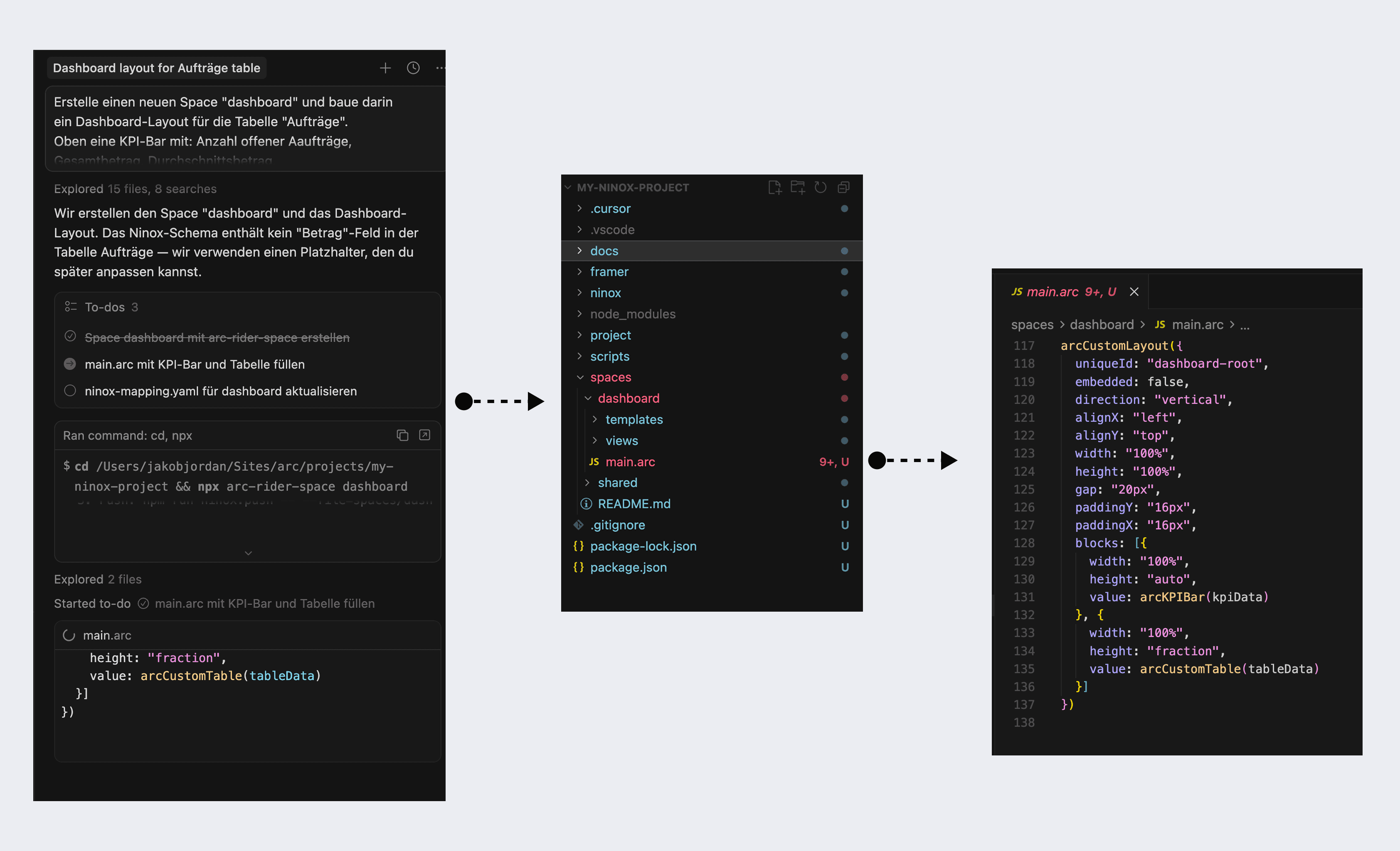The height and width of the screenshot is (851, 1400).
Task: Toggle the ninox-mapping.yaml to-do circle
Action: pos(70,391)
